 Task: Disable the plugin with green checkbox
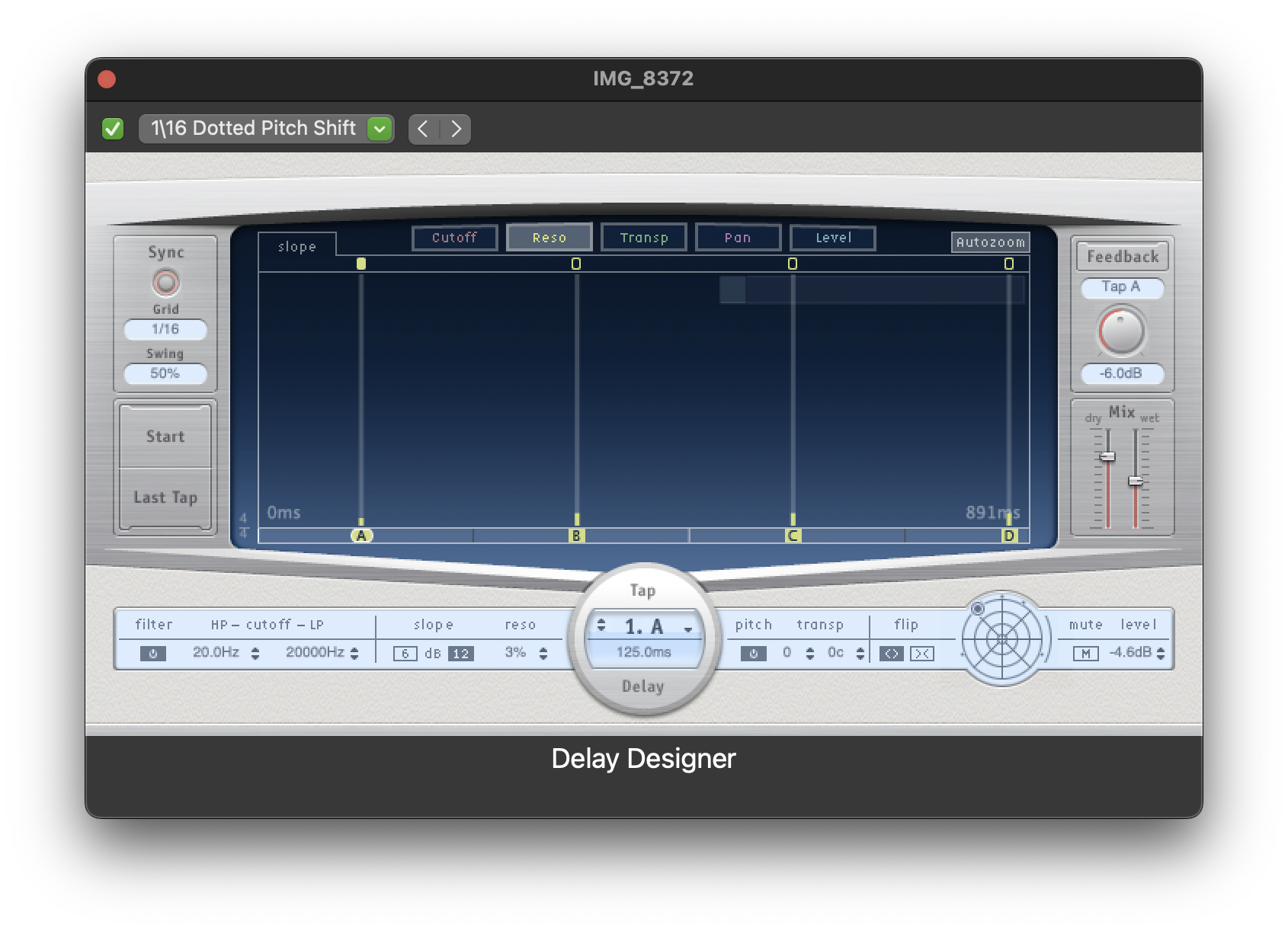pyautogui.click(x=113, y=129)
